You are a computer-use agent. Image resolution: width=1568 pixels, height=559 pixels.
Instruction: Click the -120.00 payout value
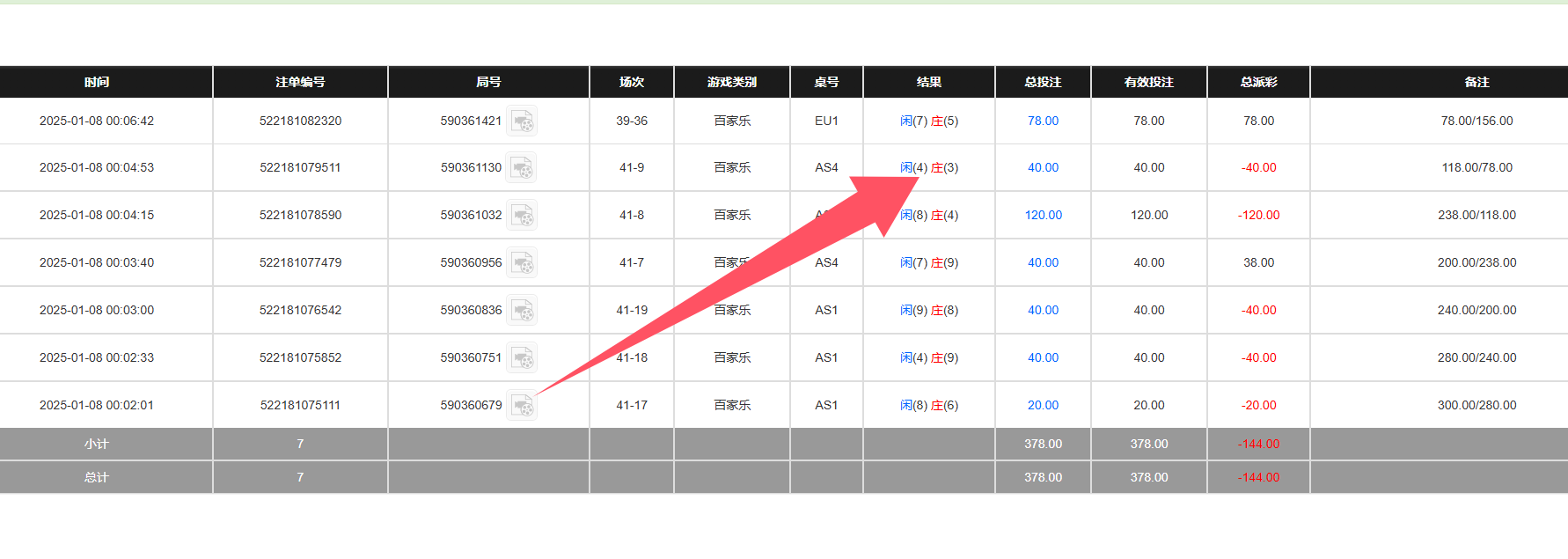[1258, 216]
